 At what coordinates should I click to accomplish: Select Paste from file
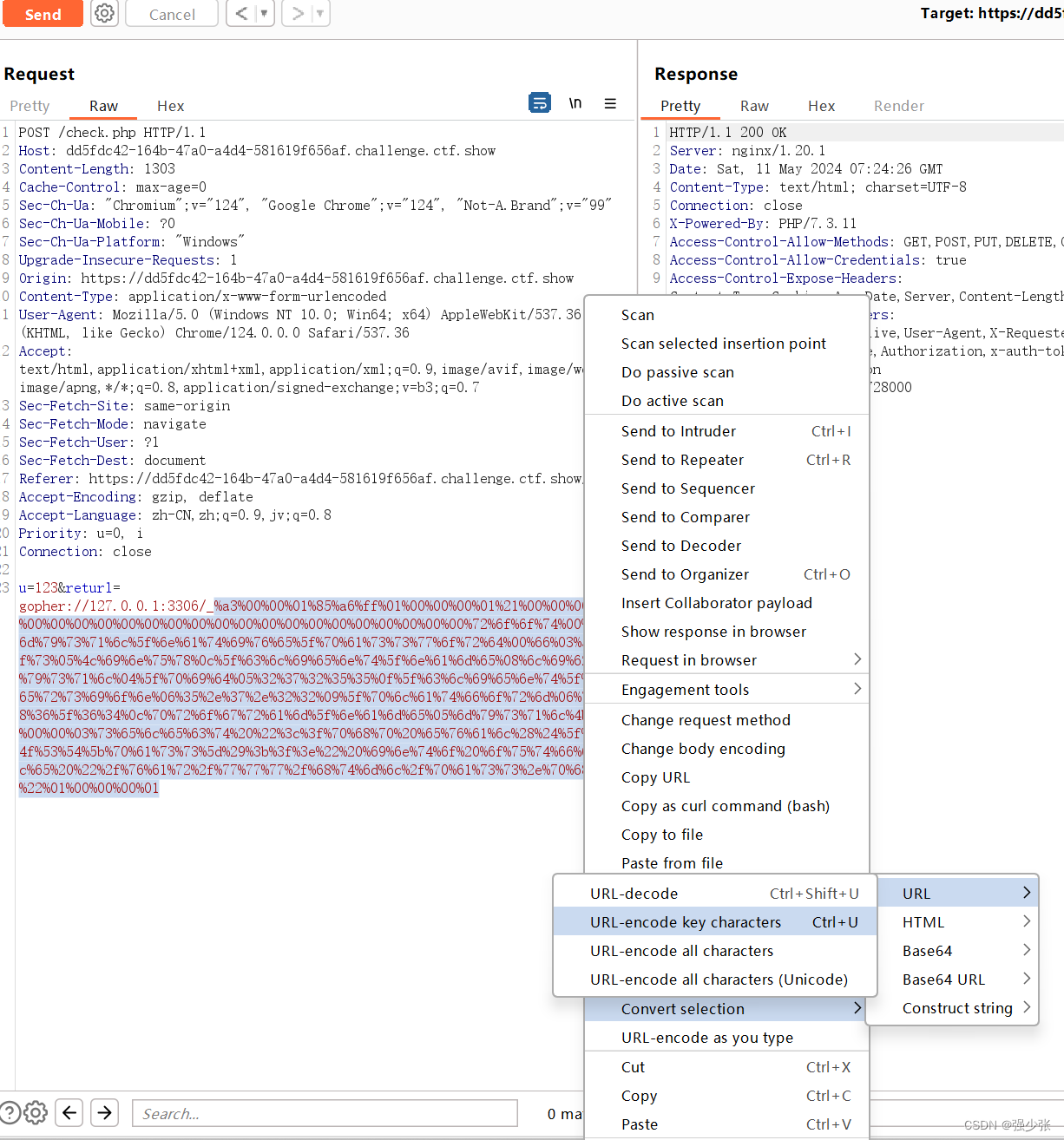[726, 862]
